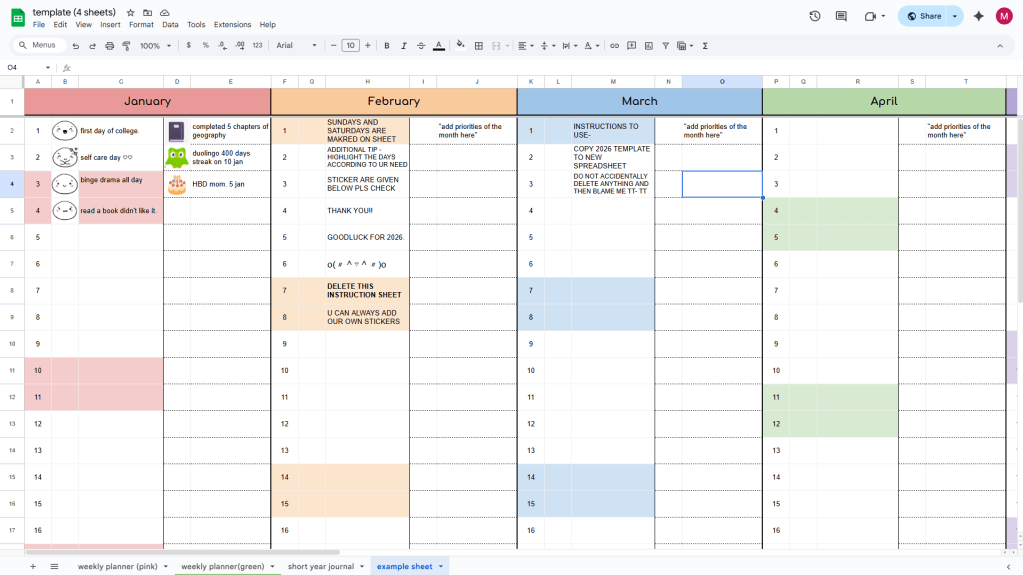
Task: Expand the Share button dropdown arrow
Action: coord(955,16)
